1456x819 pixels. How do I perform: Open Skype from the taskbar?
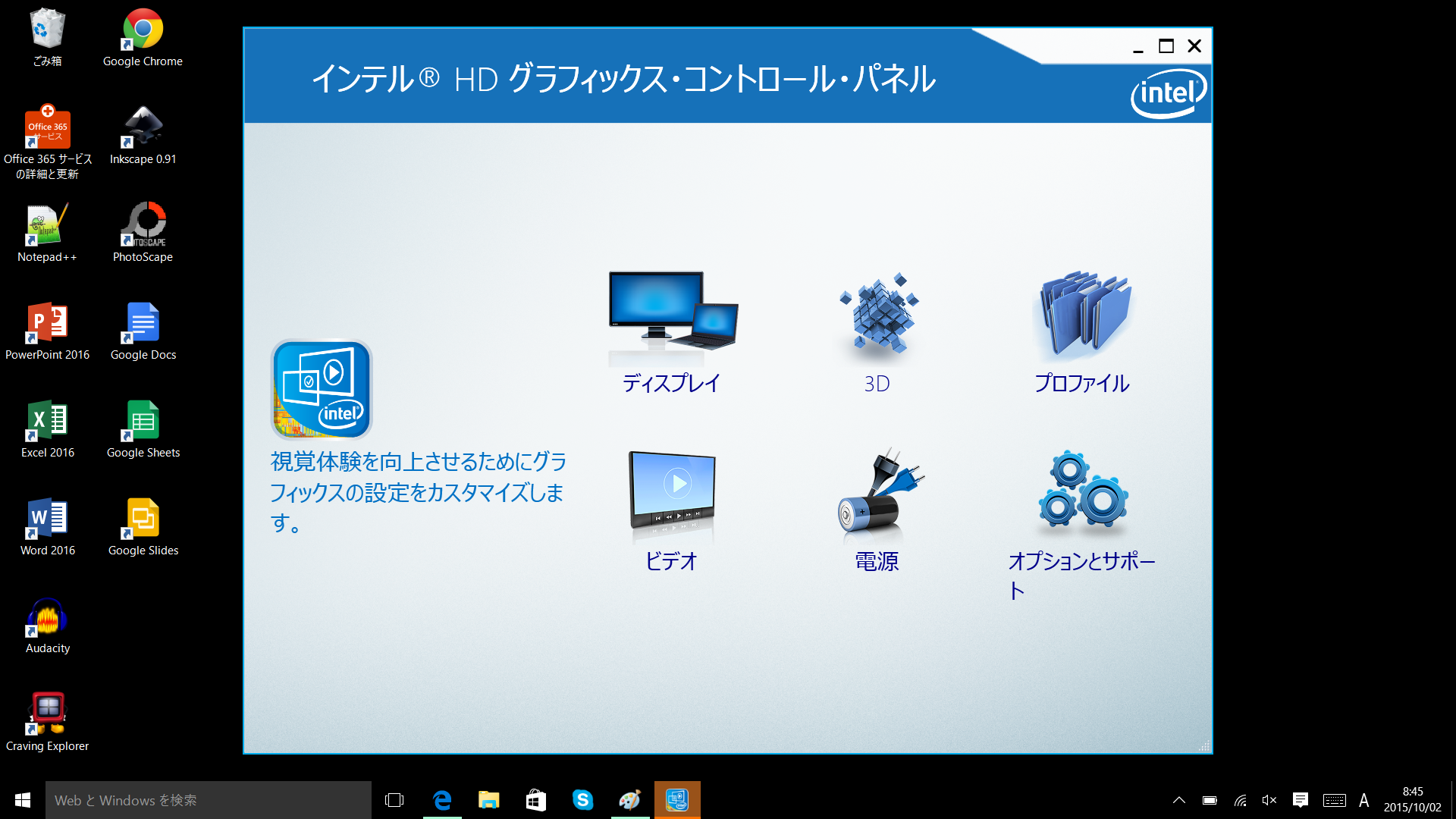pyautogui.click(x=582, y=800)
